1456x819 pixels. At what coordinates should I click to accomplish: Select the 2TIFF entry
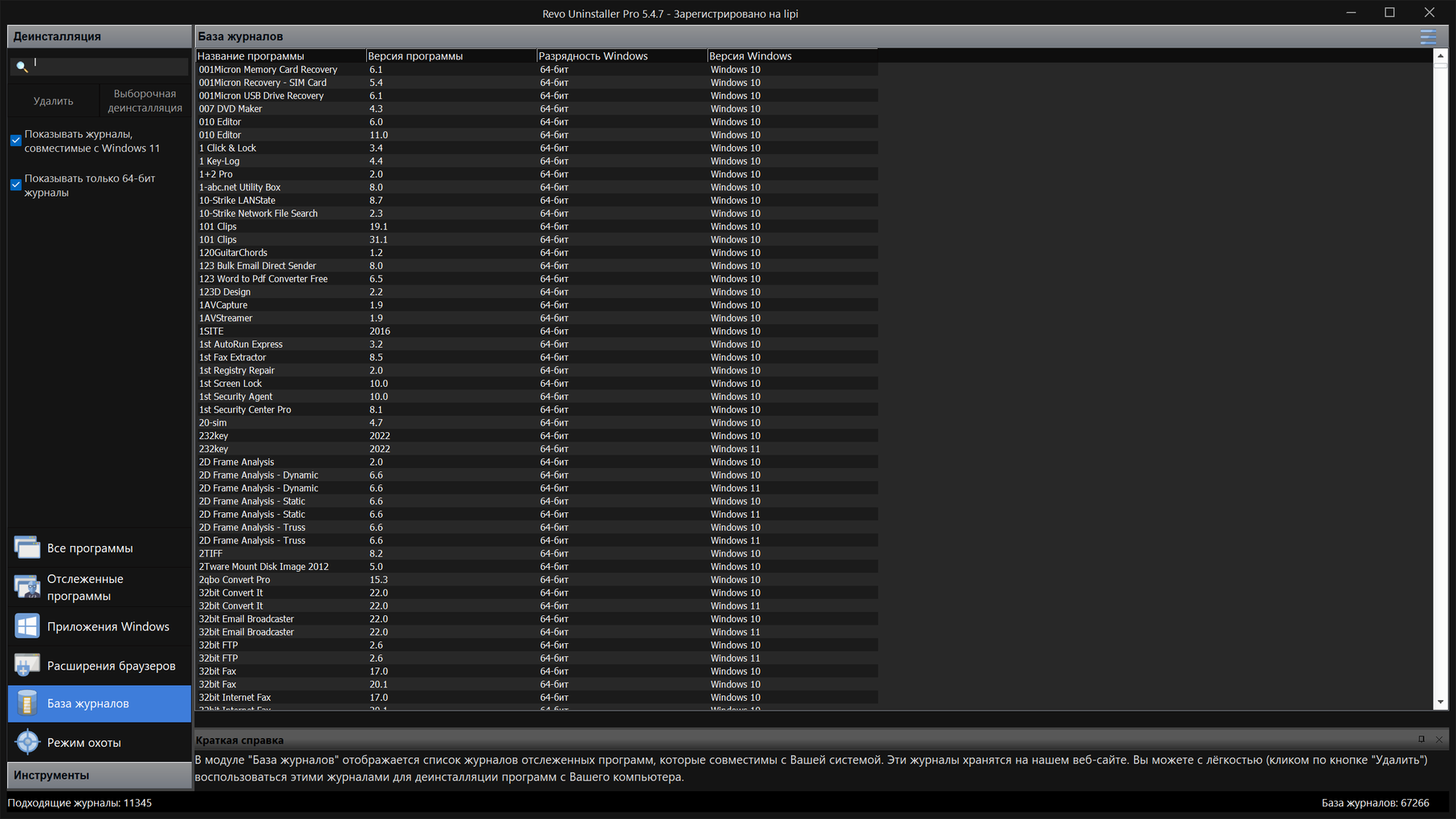(x=536, y=554)
